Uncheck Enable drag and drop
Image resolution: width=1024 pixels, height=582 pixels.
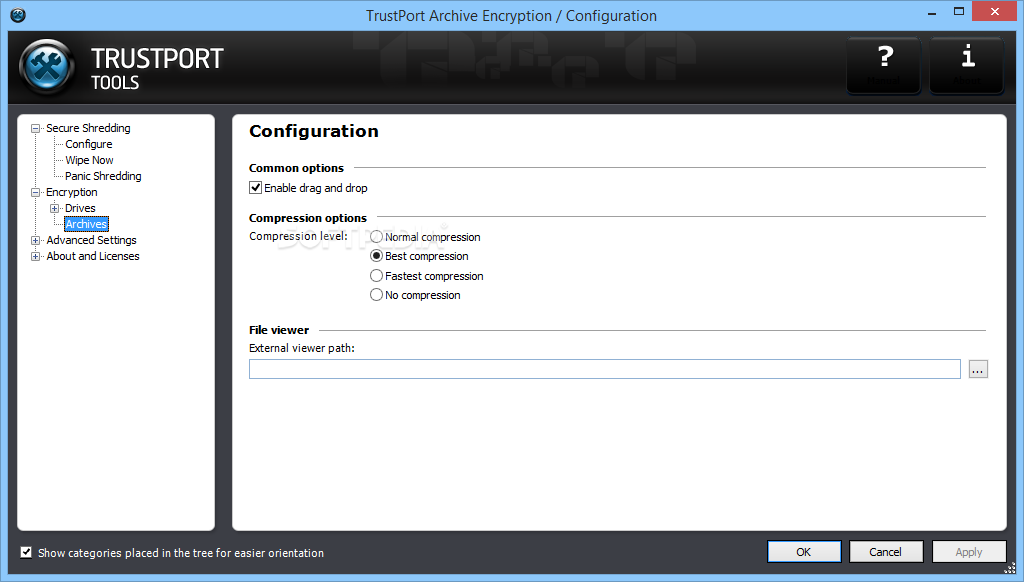click(x=256, y=188)
